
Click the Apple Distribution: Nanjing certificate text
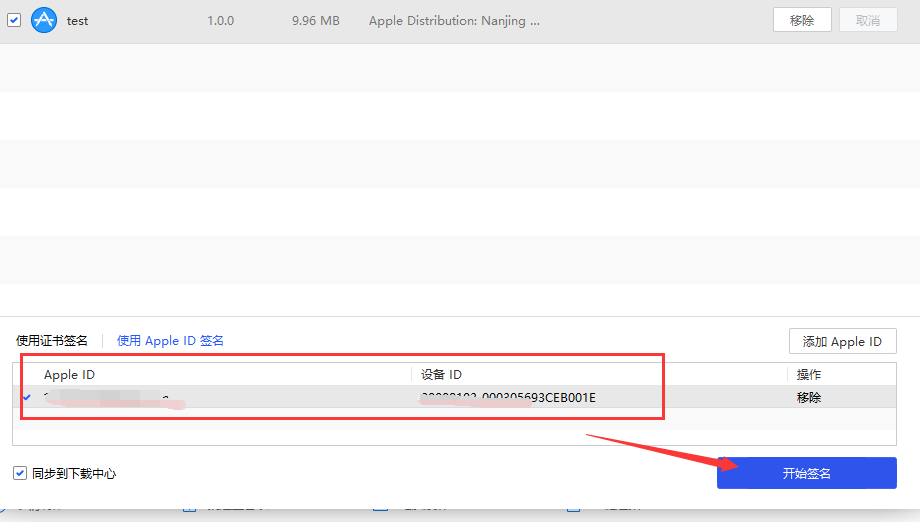coord(454,21)
